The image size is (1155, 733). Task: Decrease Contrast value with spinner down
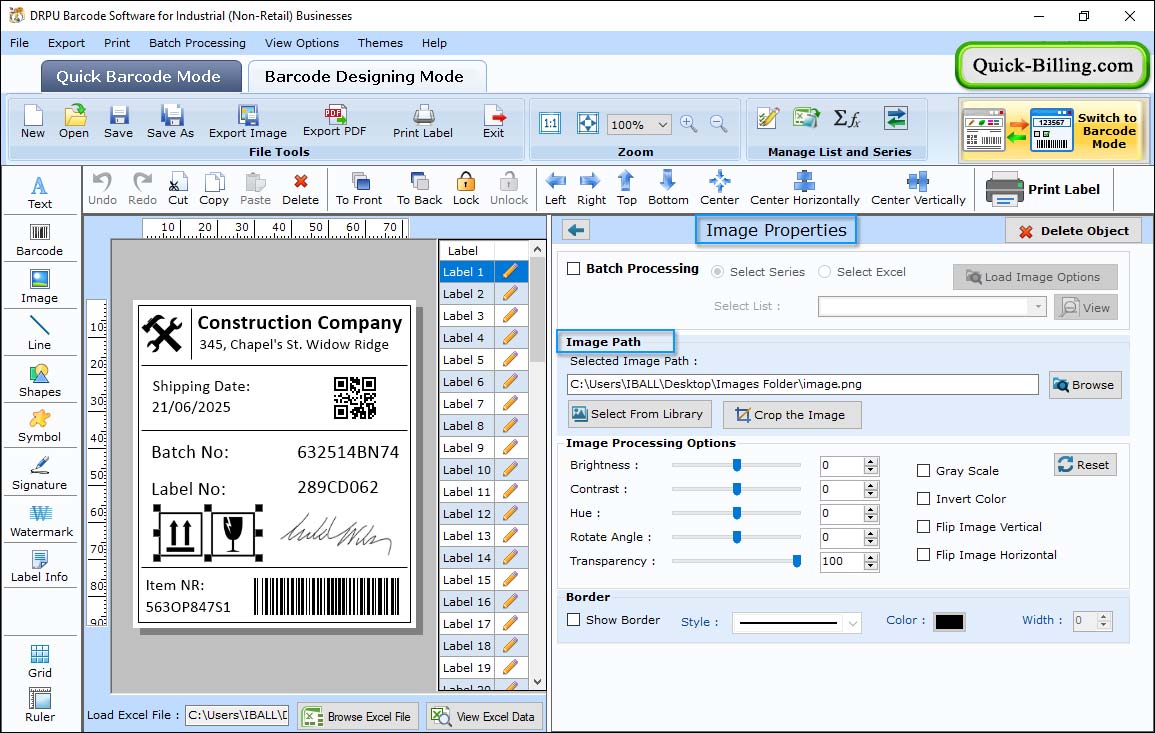871,494
